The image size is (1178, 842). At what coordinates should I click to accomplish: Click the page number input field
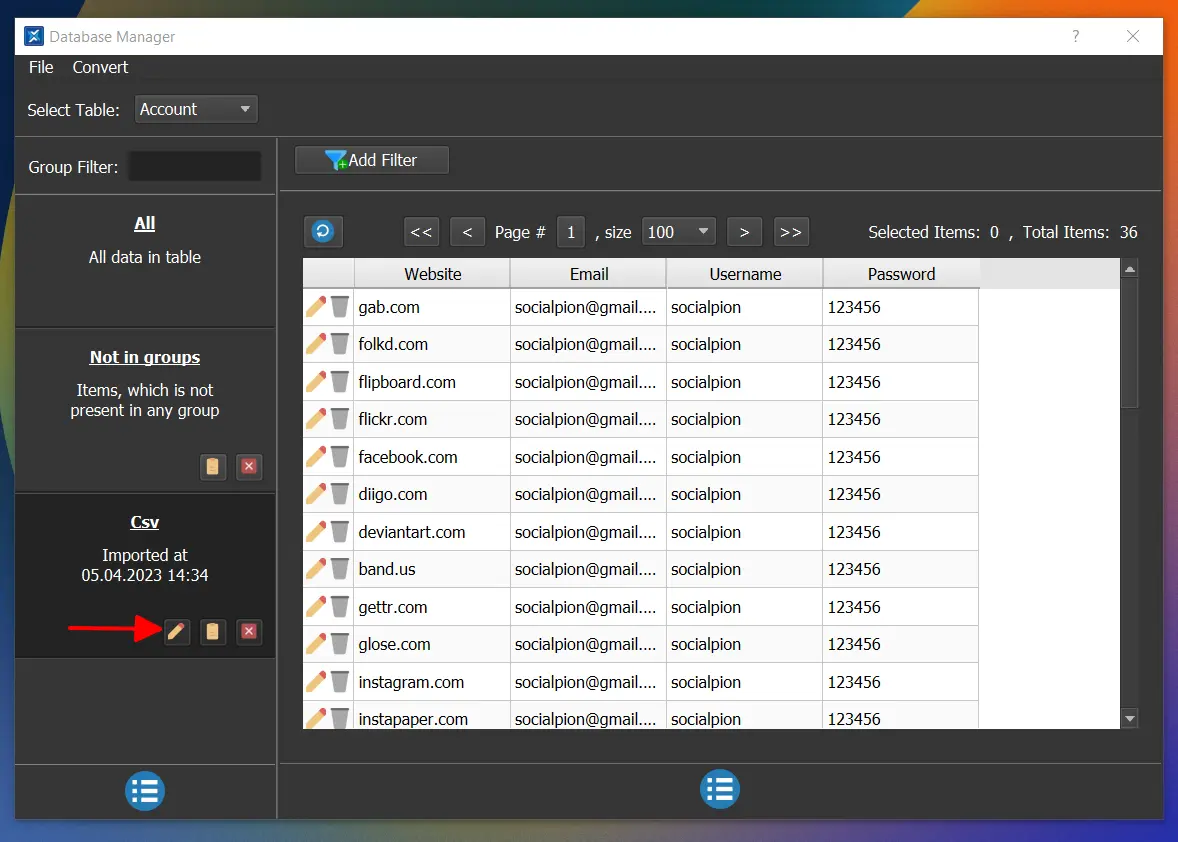click(571, 232)
